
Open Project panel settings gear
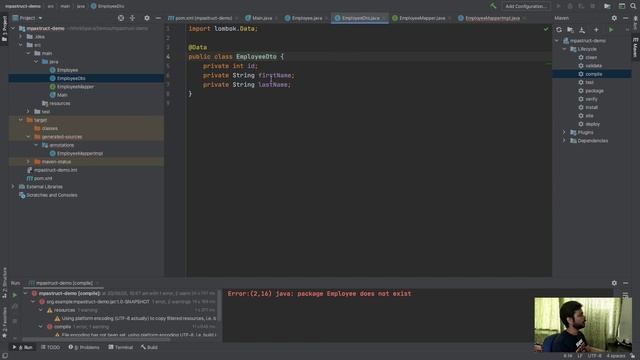[147, 18]
